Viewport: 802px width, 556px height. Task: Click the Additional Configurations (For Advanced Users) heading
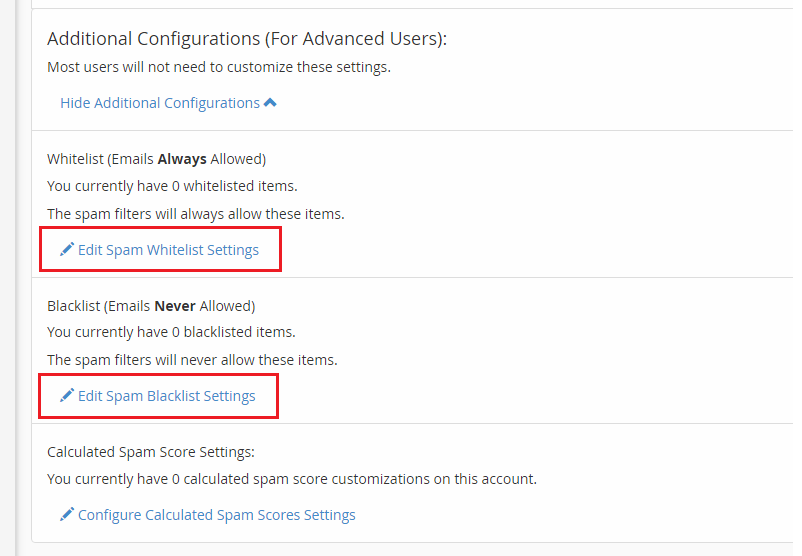click(x=247, y=38)
